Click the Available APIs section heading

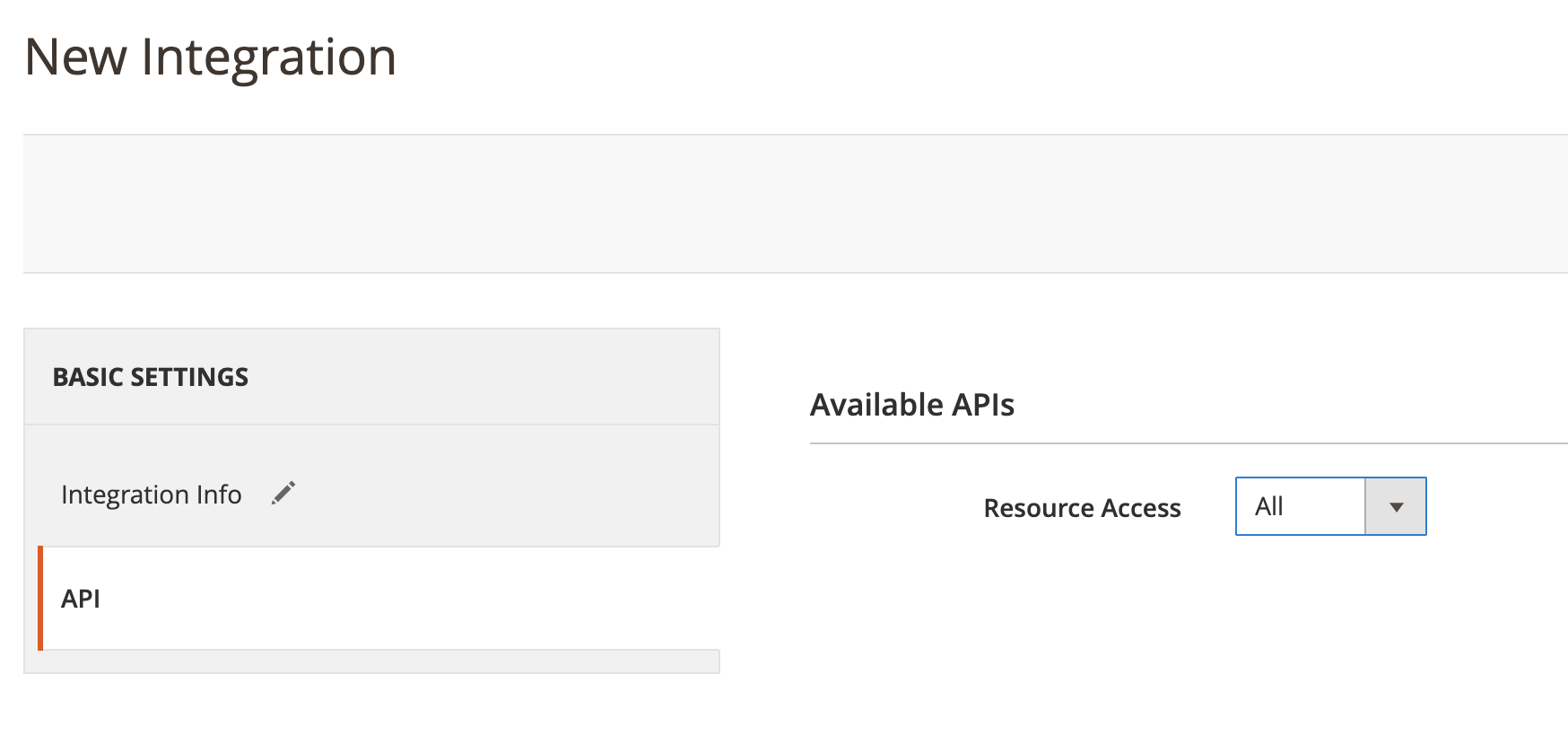911,405
